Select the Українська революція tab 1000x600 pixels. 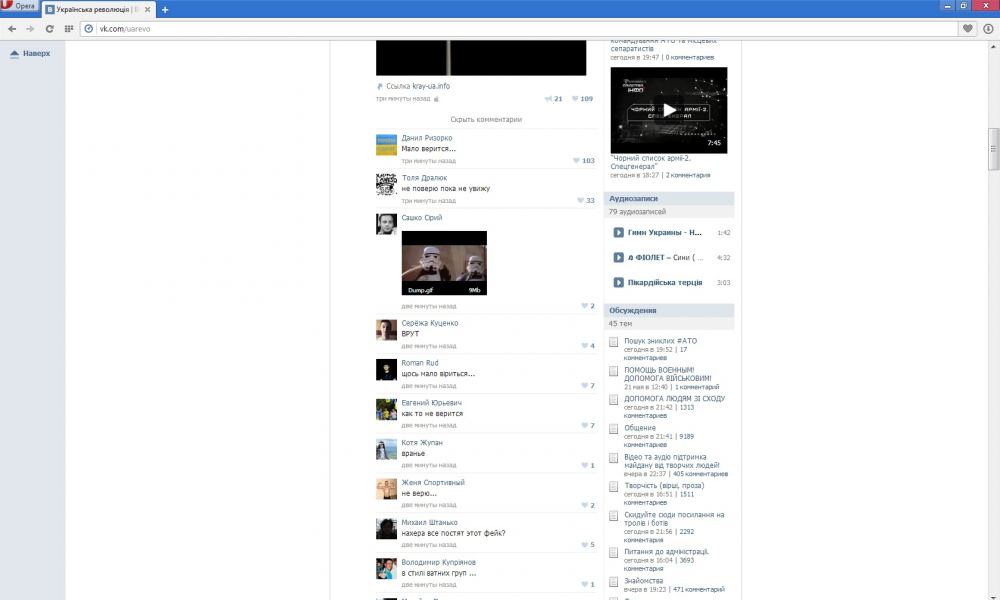pyautogui.click(x=99, y=10)
